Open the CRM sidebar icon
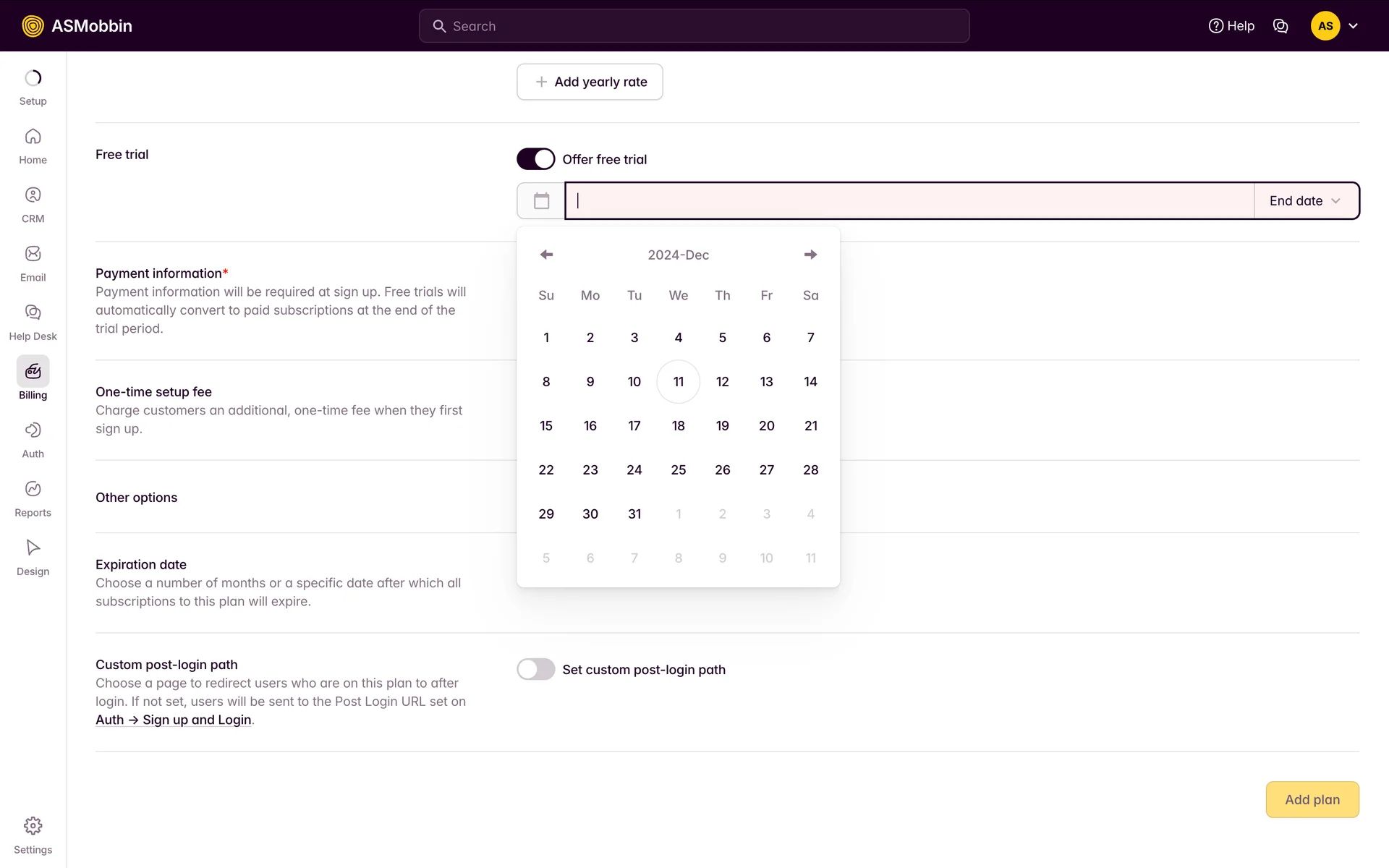The image size is (1389, 868). tap(33, 205)
